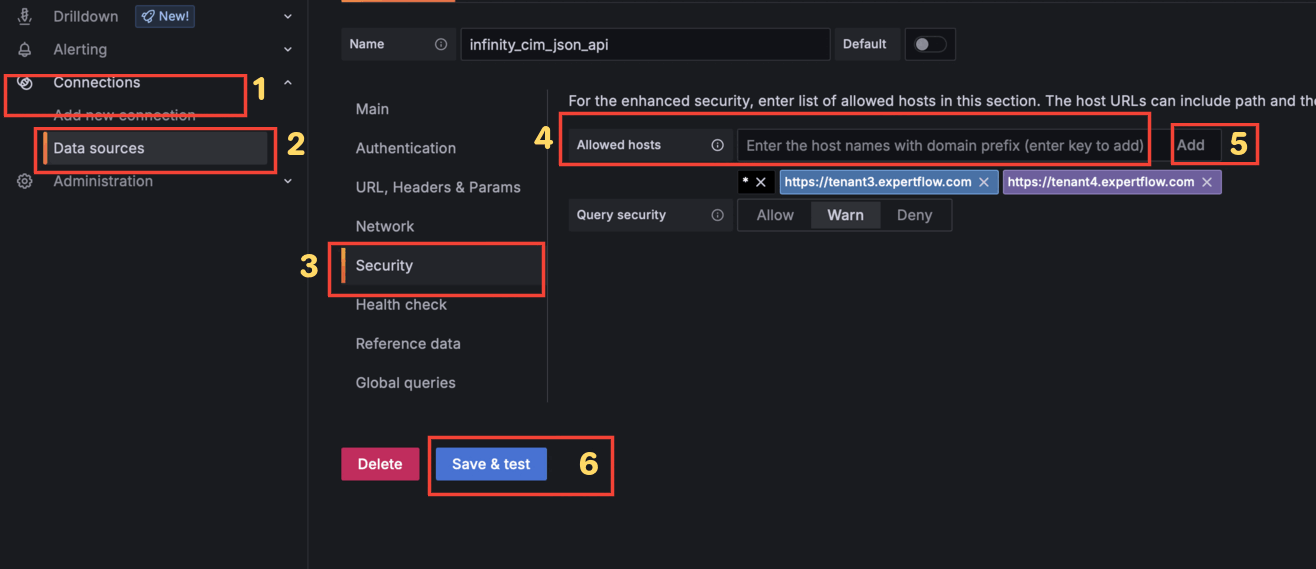Click the Connections link icon
Image resolution: width=1316 pixels, height=569 pixels.
click(x=25, y=83)
